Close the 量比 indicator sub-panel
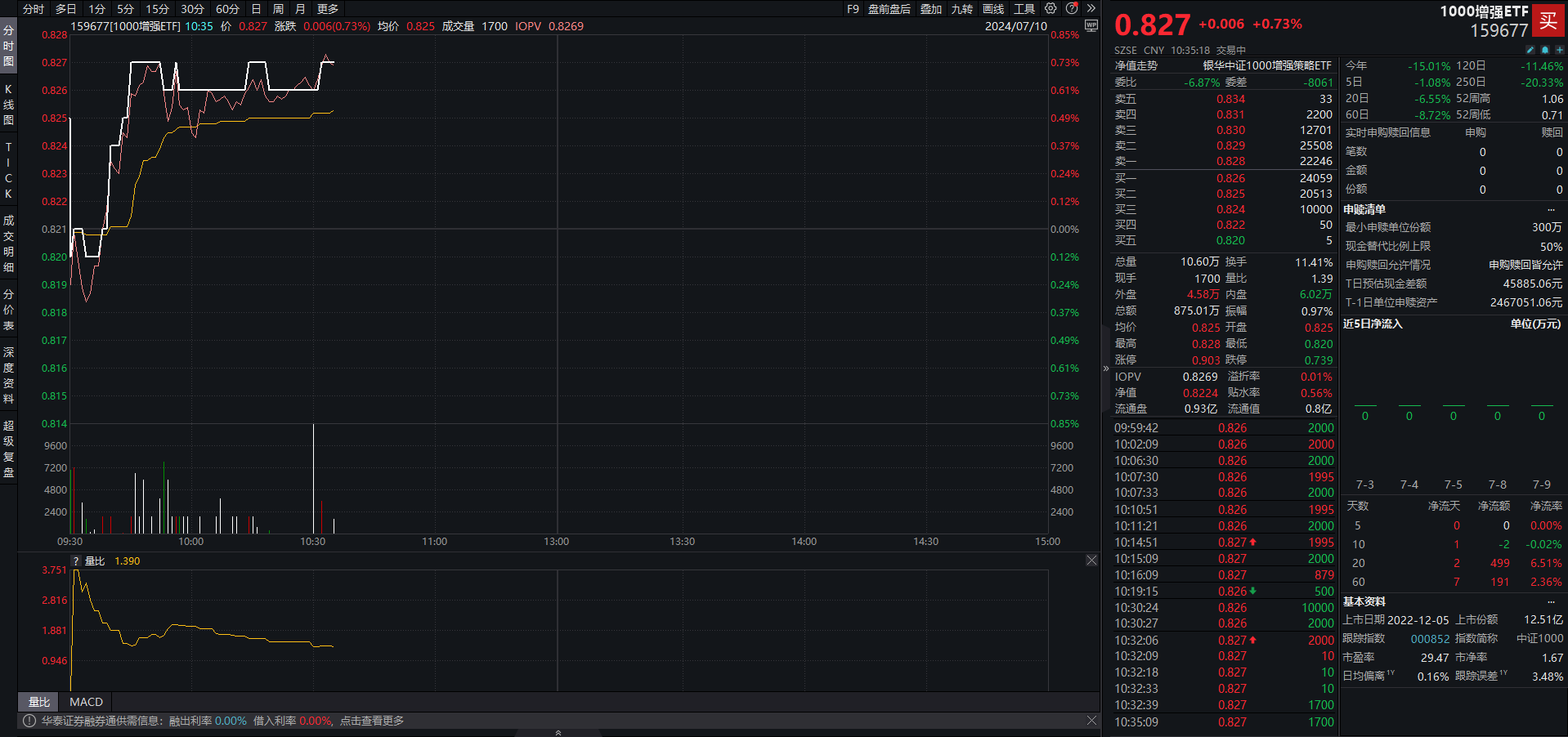Image resolution: width=1568 pixels, height=737 pixels. [1091, 561]
